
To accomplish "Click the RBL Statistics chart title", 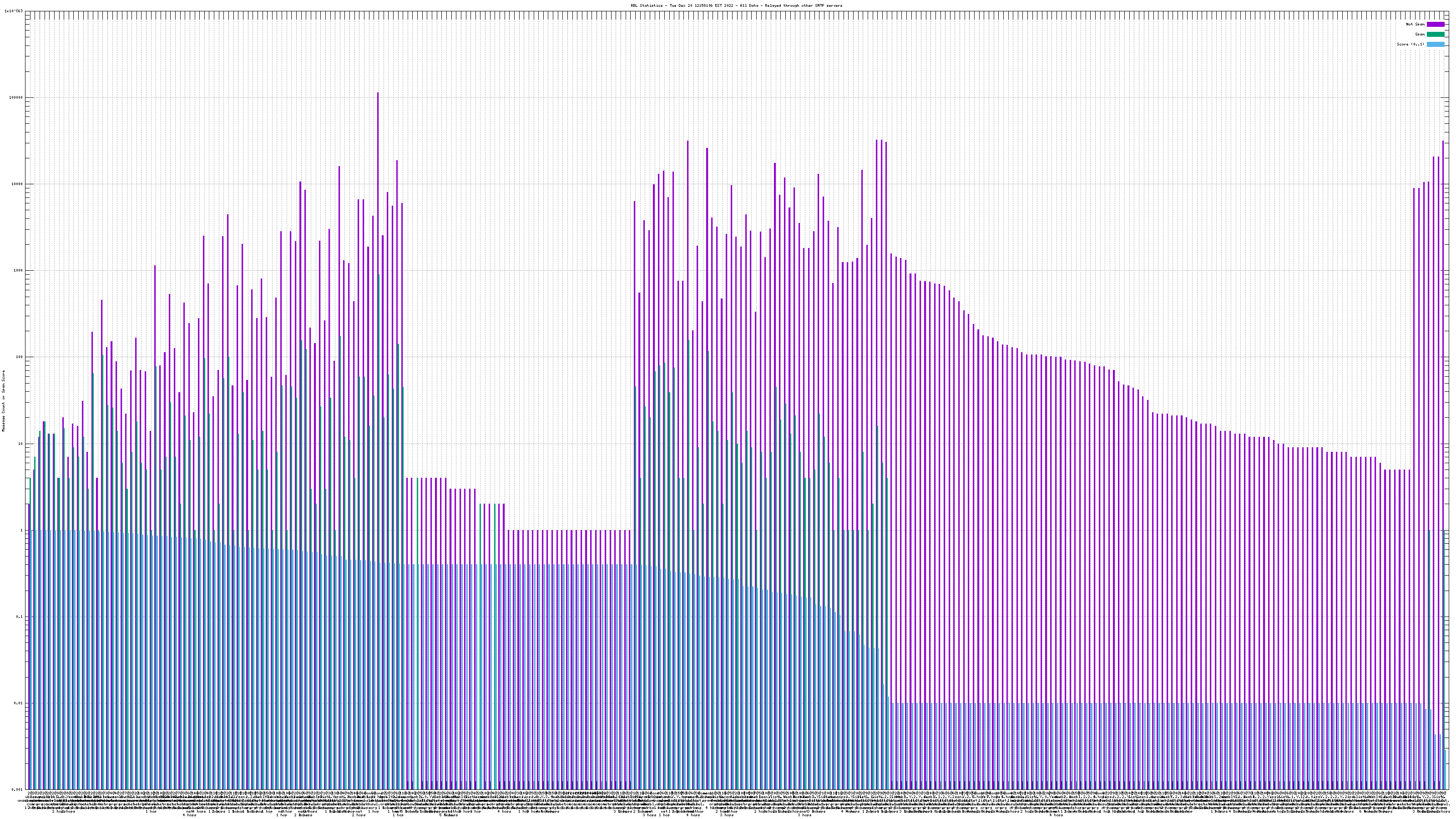I will pos(736,5).
